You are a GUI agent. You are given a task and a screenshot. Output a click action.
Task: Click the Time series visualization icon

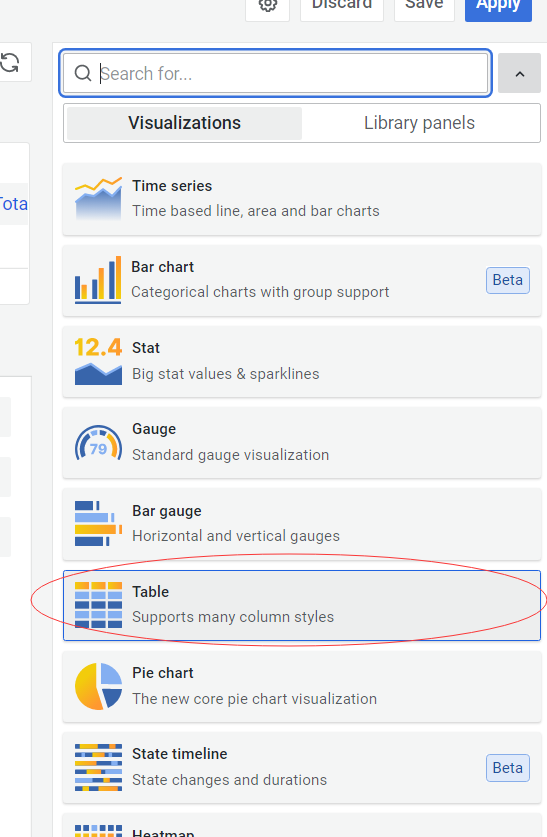[98, 199]
